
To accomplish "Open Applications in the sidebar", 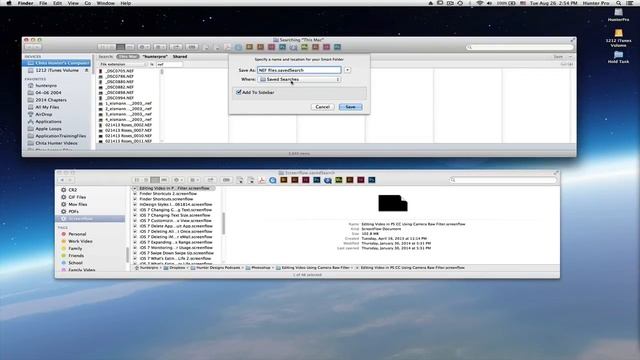I will pyautogui.click(x=48, y=122).
